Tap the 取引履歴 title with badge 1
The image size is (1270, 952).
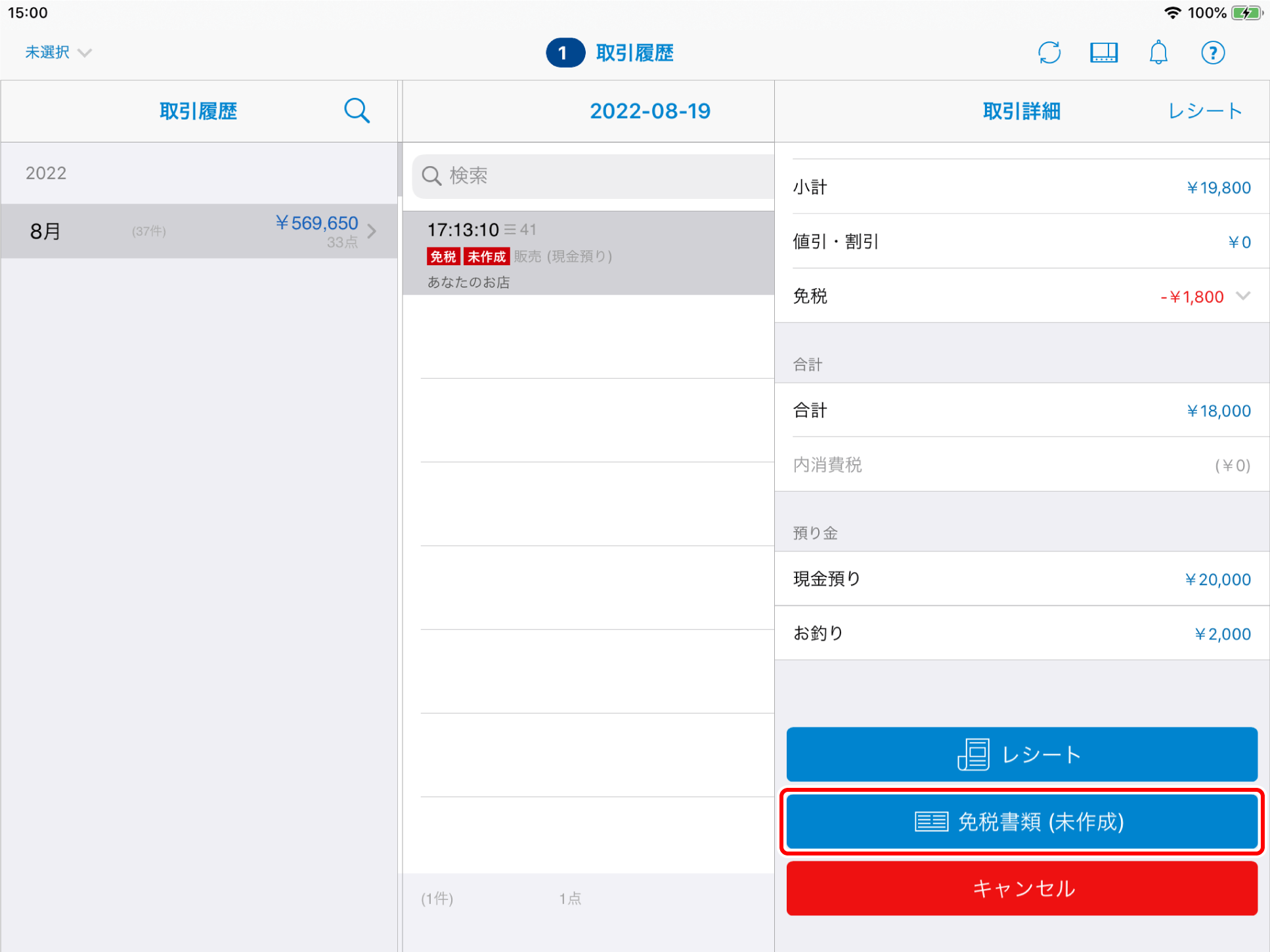pyautogui.click(x=610, y=53)
